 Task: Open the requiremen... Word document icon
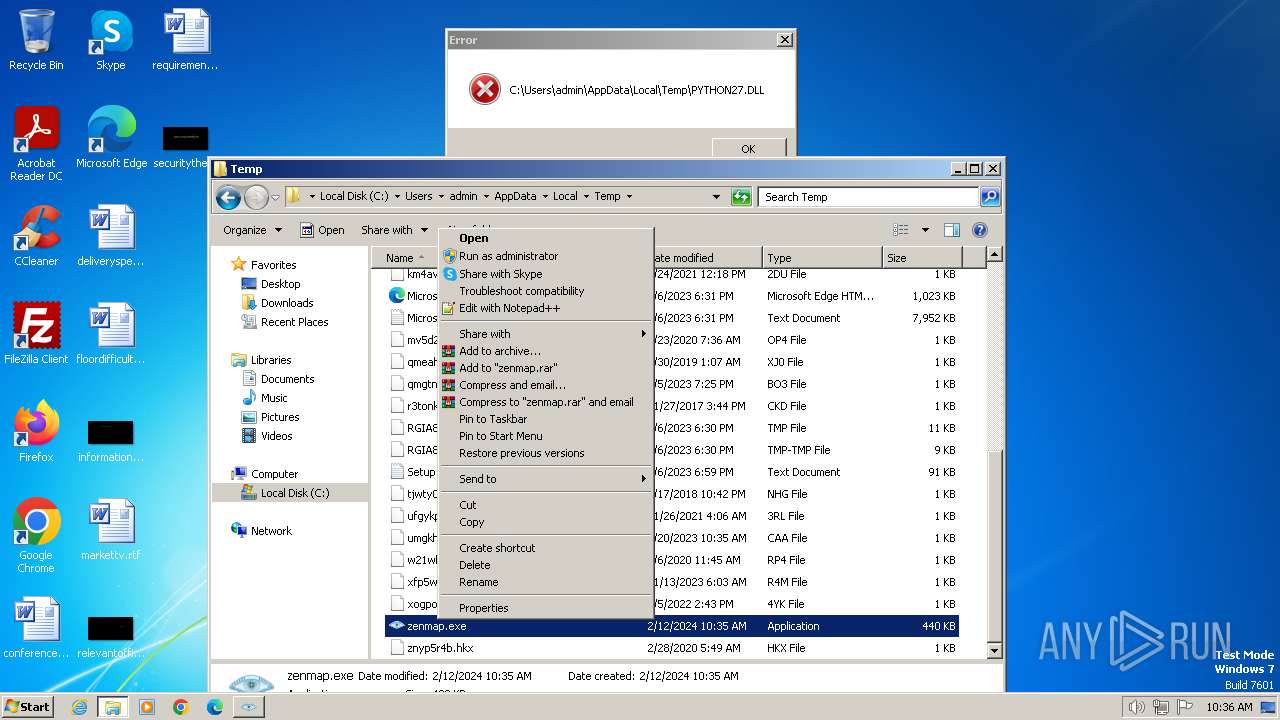click(185, 40)
